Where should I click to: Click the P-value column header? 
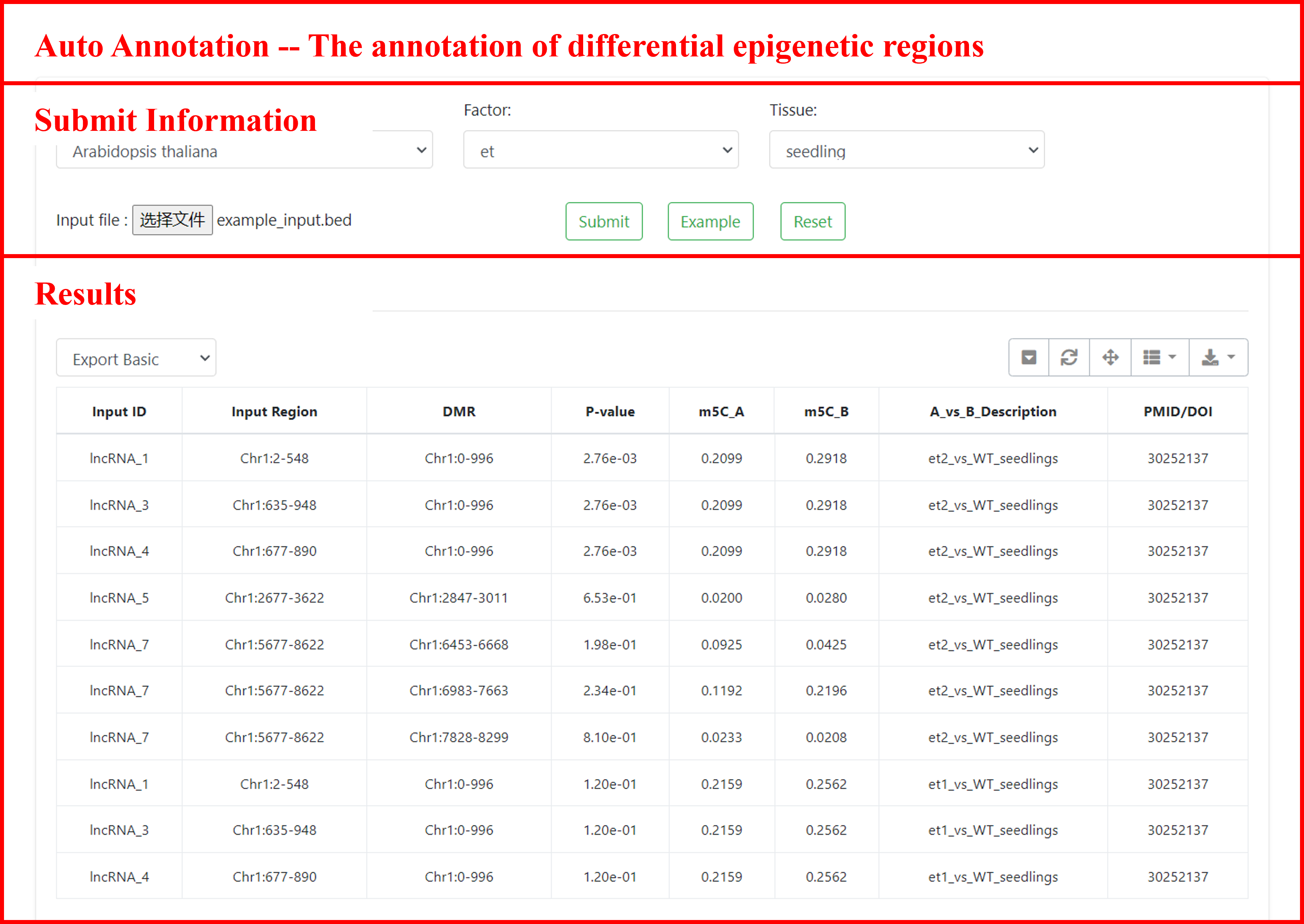click(x=610, y=411)
